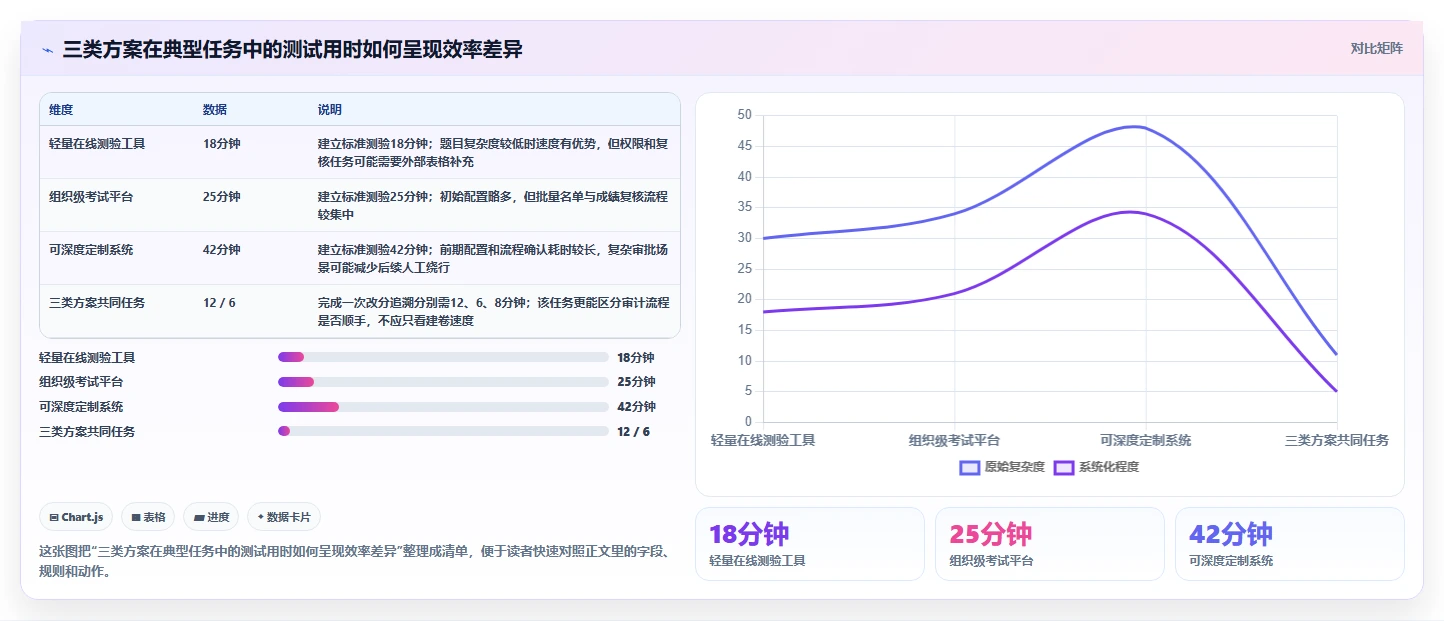The height and width of the screenshot is (621, 1444).
Task: Click the 25分钟 table data cell
Action: pyautogui.click(x=221, y=196)
